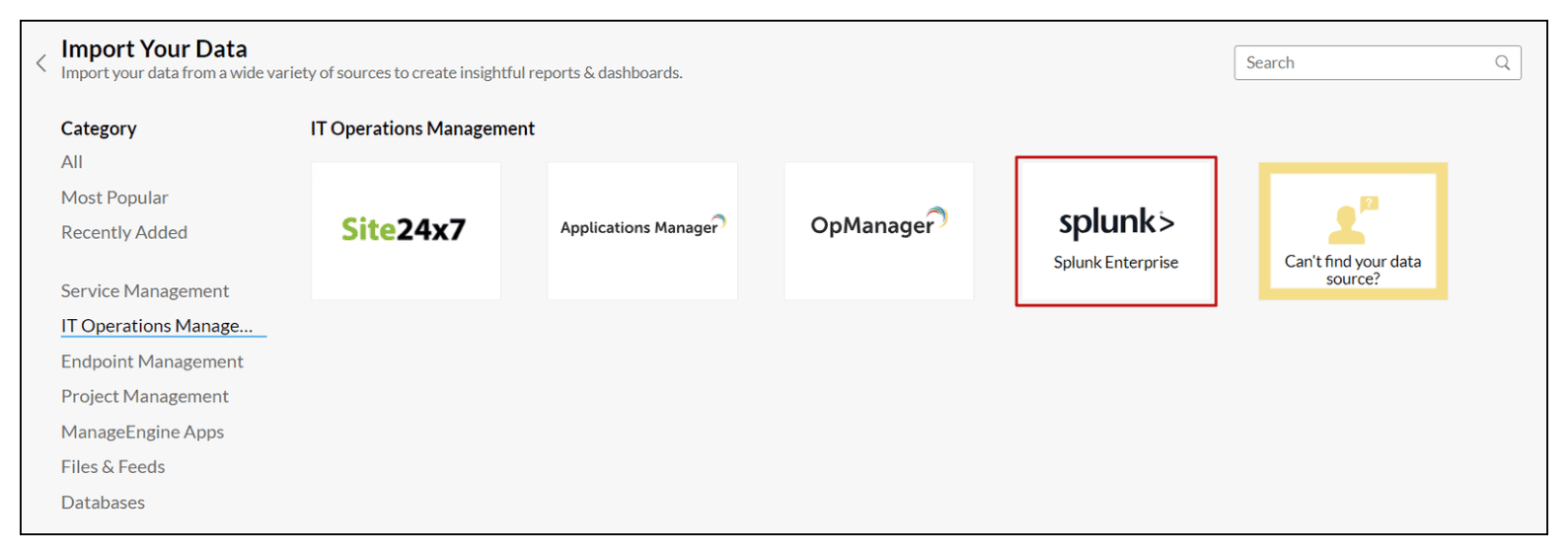Click the search magnifier icon
The width and height of the screenshot is (1568, 555).
pyautogui.click(x=1502, y=63)
